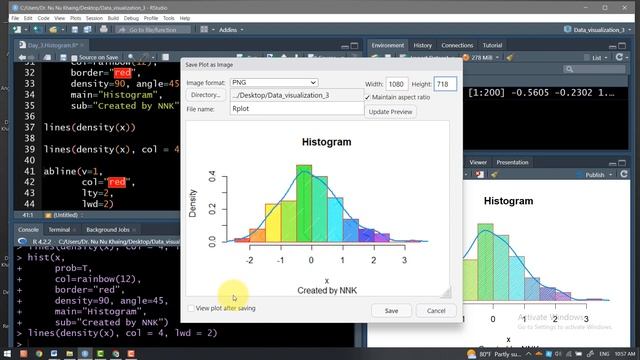Screen dimensions: 640x360
Task: Click the clear all plots broom icon
Action: point(494,175)
